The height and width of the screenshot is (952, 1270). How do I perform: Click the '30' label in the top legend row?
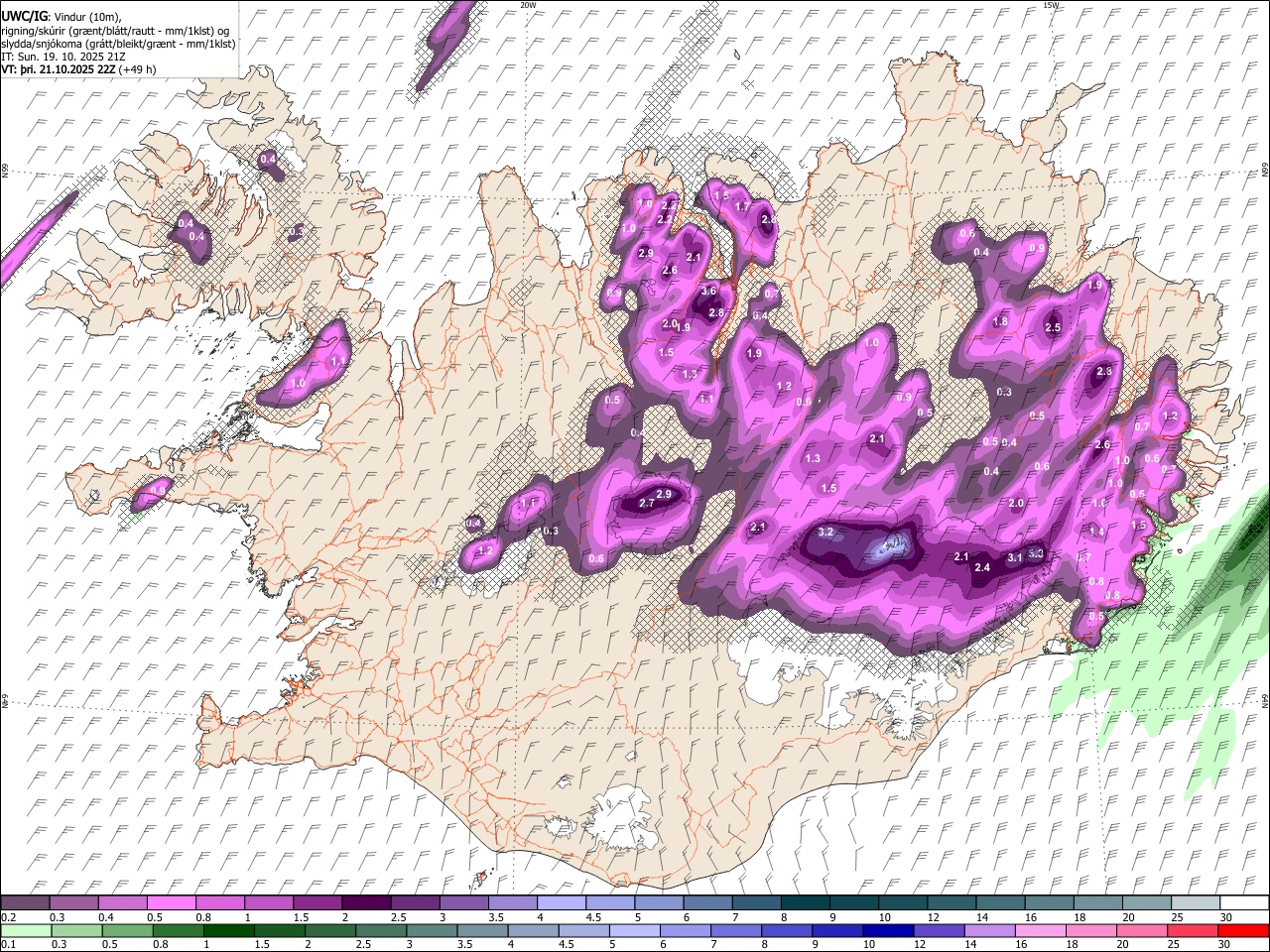pyautogui.click(x=1226, y=917)
